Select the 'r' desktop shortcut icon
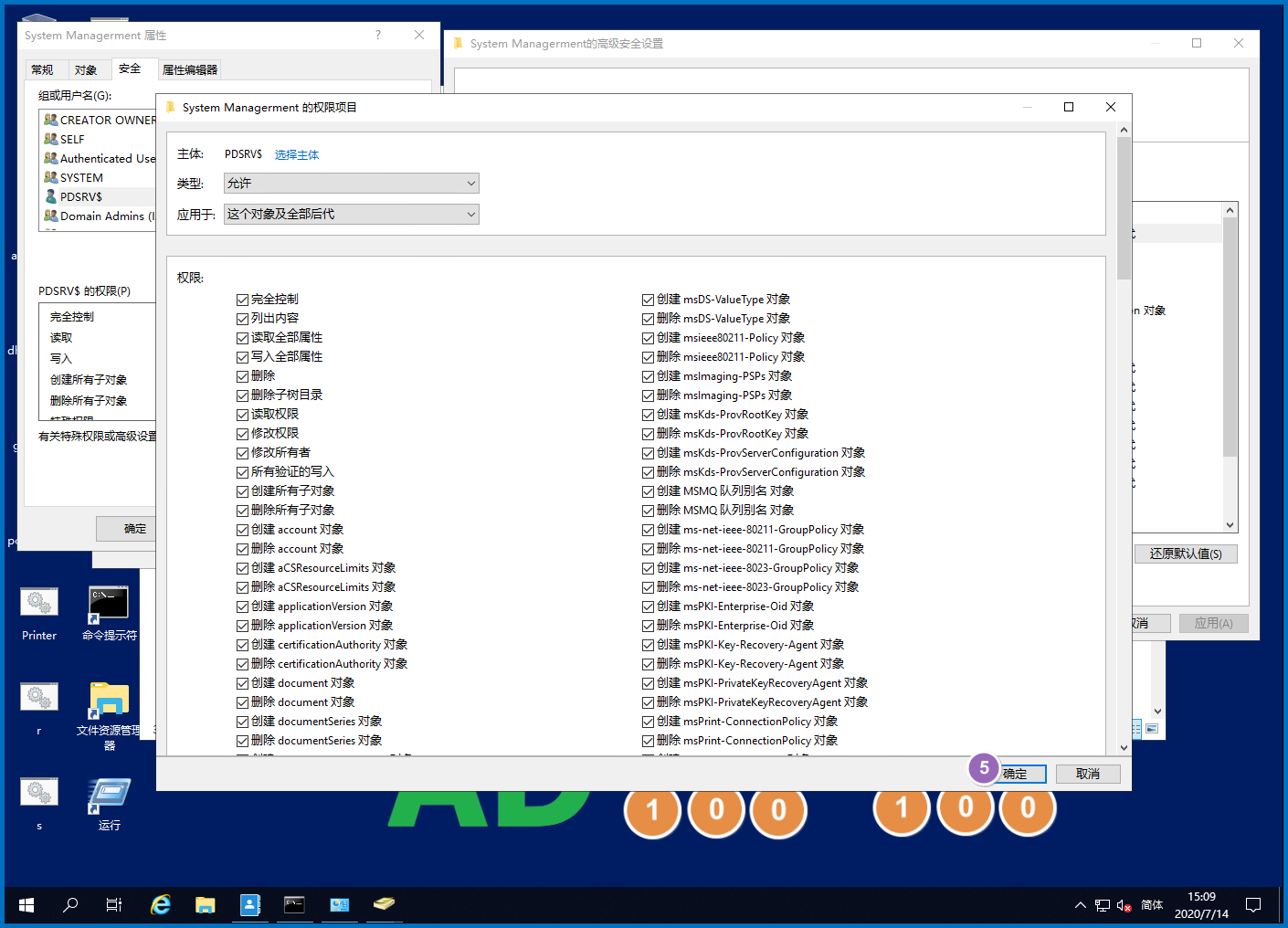This screenshot has height=928, width=1288. click(39, 709)
